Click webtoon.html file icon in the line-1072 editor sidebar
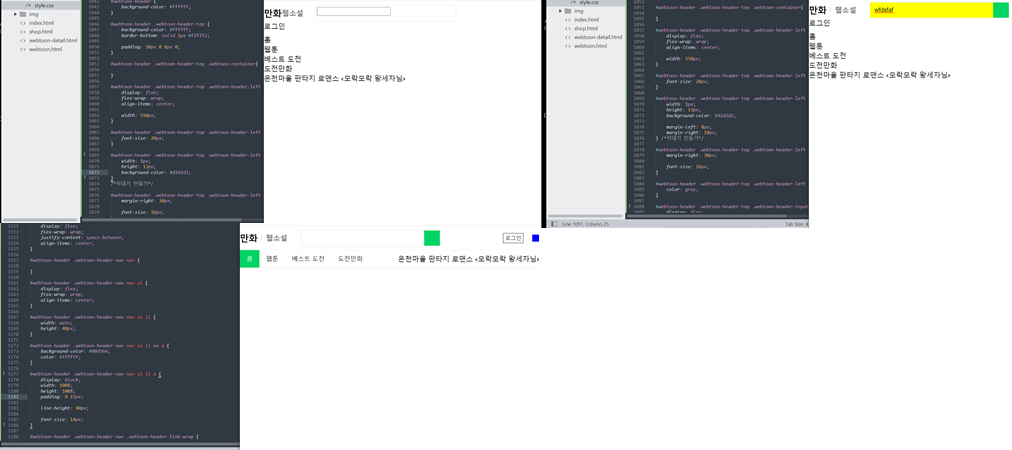Viewport: 1012px width, 450px height. (23, 49)
